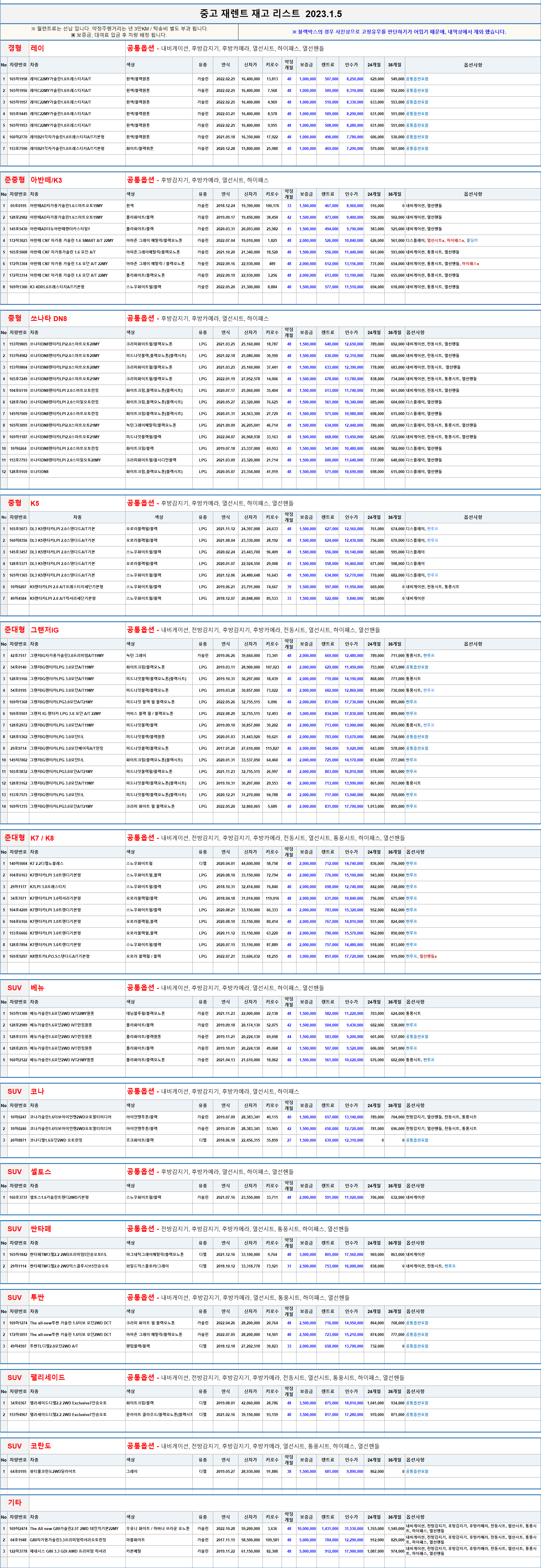541x1568 pixels.
Task: Click the new car price 44,600,000
Action: tap(250, 863)
